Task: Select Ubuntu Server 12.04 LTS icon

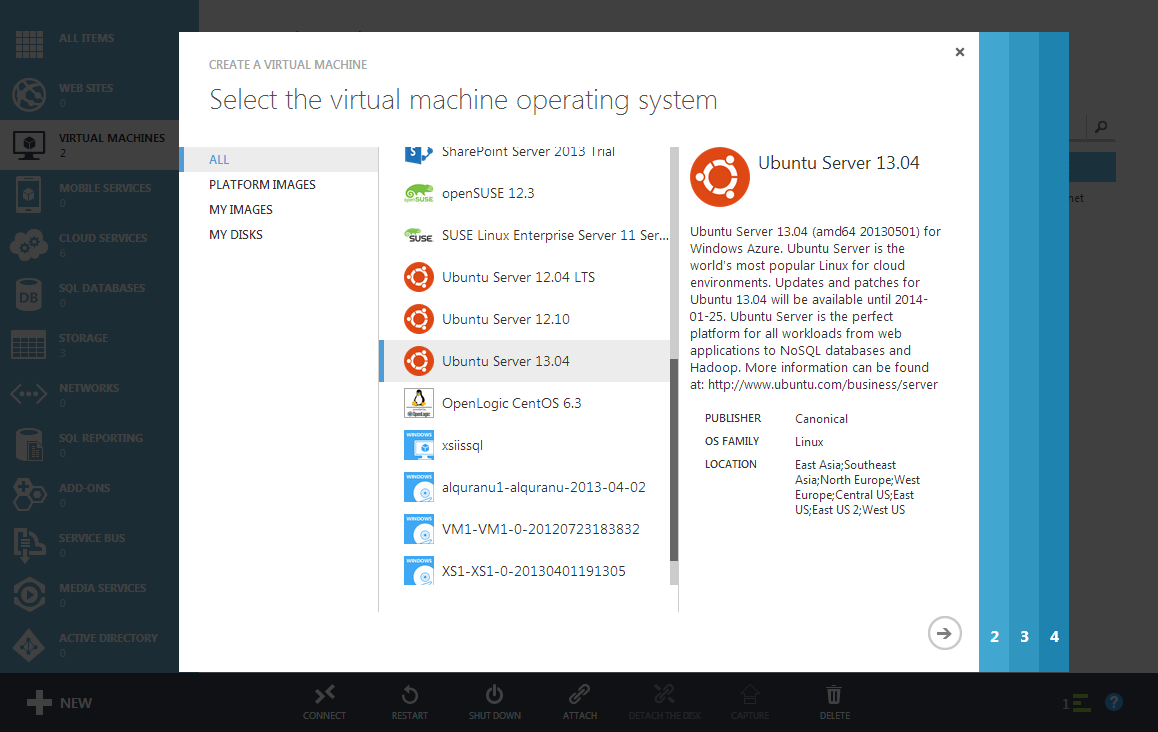Action: click(x=418, y=277)
